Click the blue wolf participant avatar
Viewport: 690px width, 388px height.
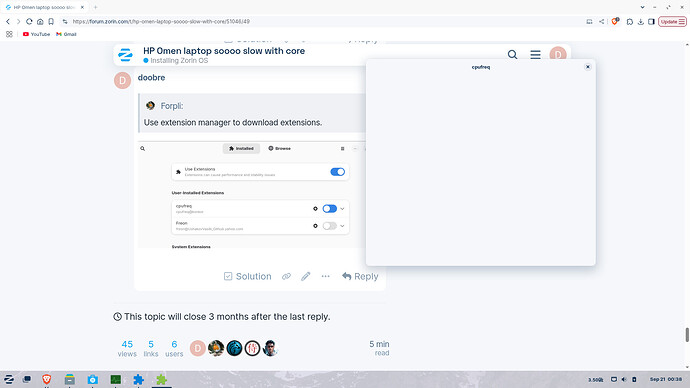pyautogui.click(x=234, y=348)
